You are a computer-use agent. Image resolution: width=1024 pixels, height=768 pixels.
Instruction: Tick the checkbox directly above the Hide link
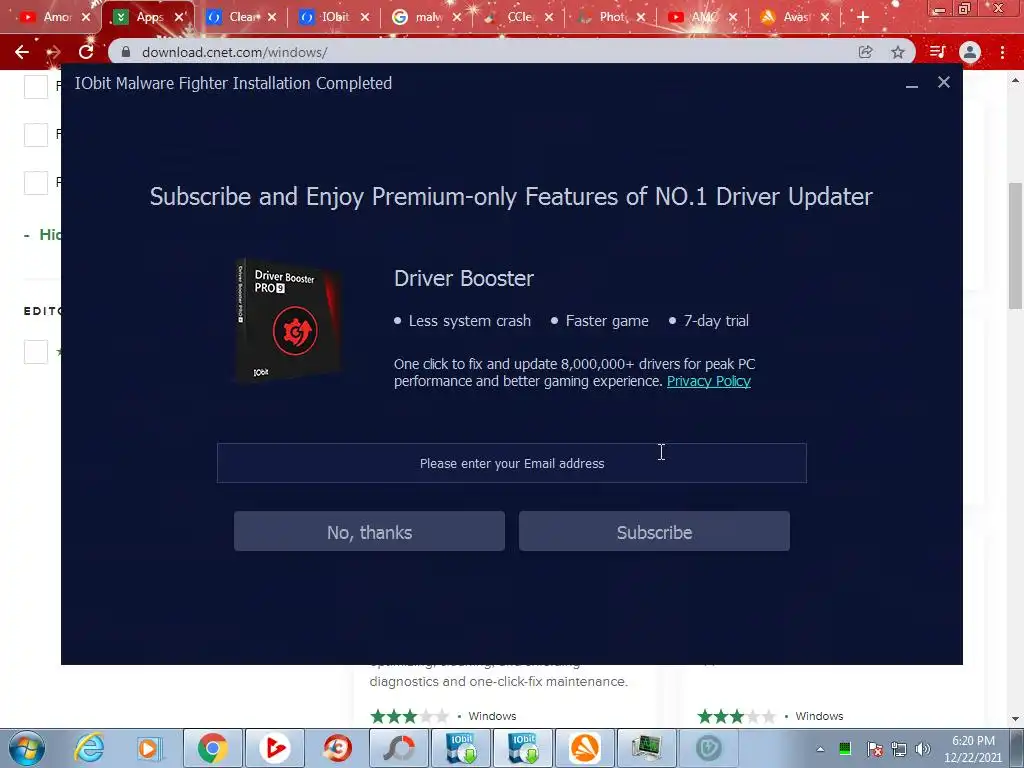(x=36, y=183)
